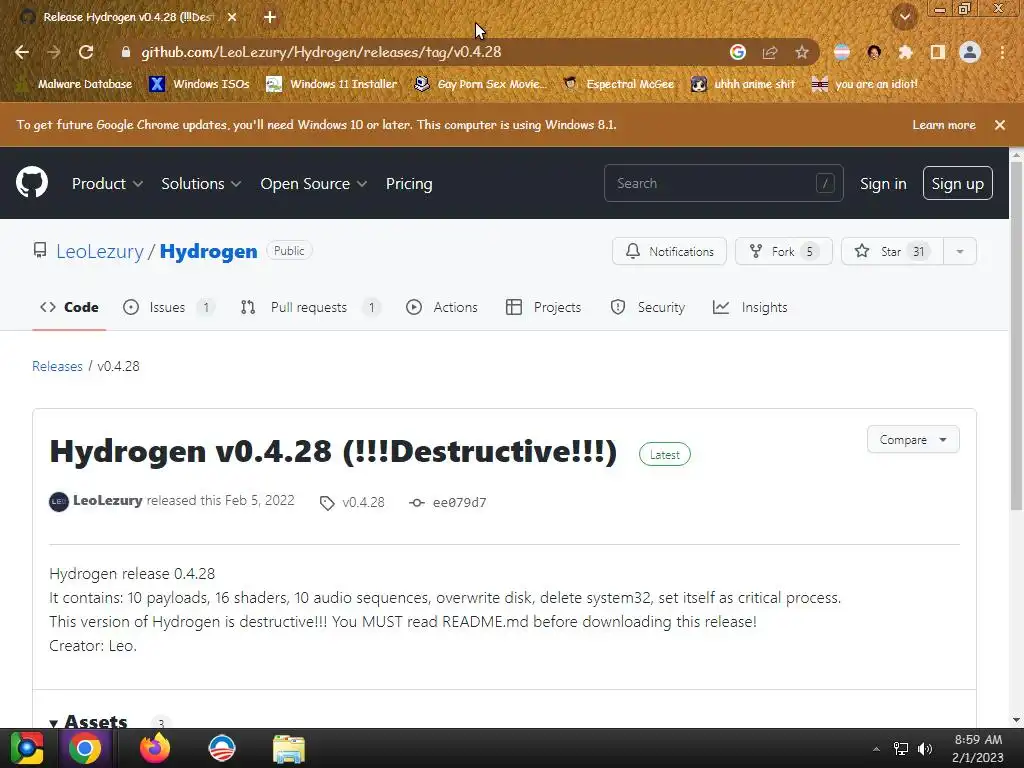
Task: Switch to the Insights tab
Action: 750,307
